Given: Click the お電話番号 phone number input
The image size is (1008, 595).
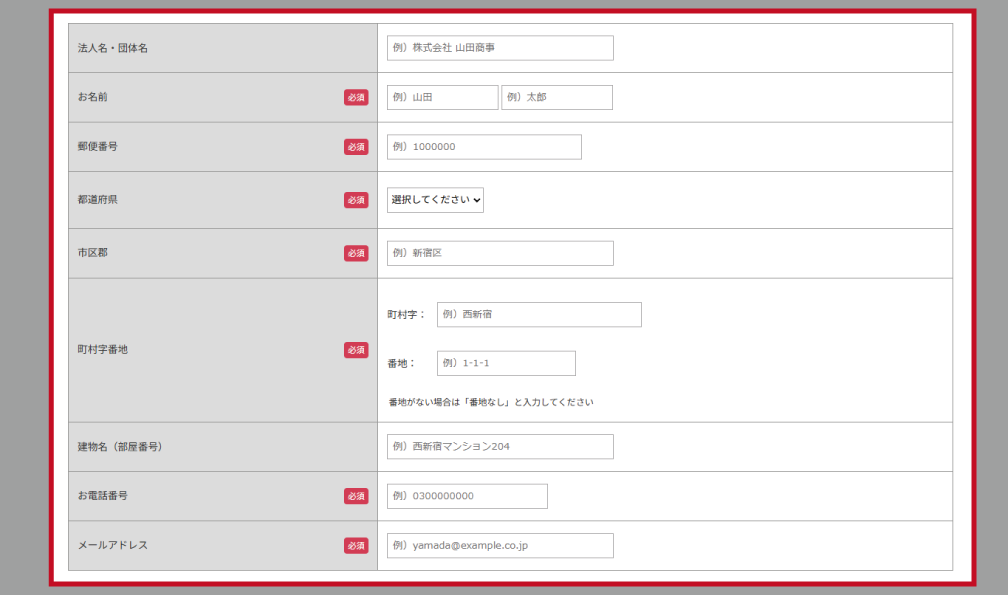Looking at the screenshot, I should [x=467, y=496].
